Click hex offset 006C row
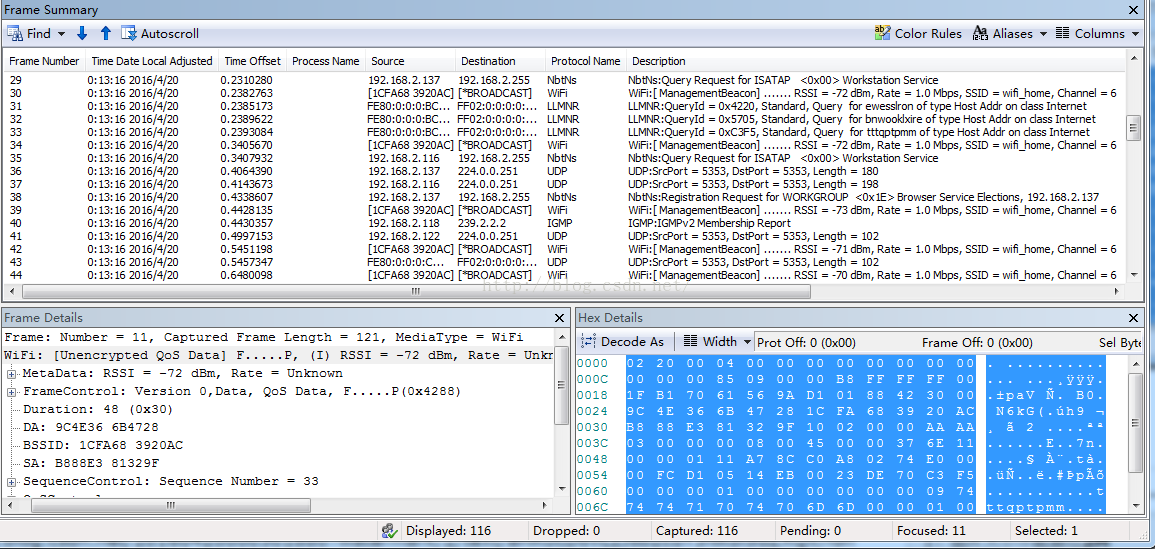Image resolution: width=1155 pixels, height=549 pixels. [842, 507]
